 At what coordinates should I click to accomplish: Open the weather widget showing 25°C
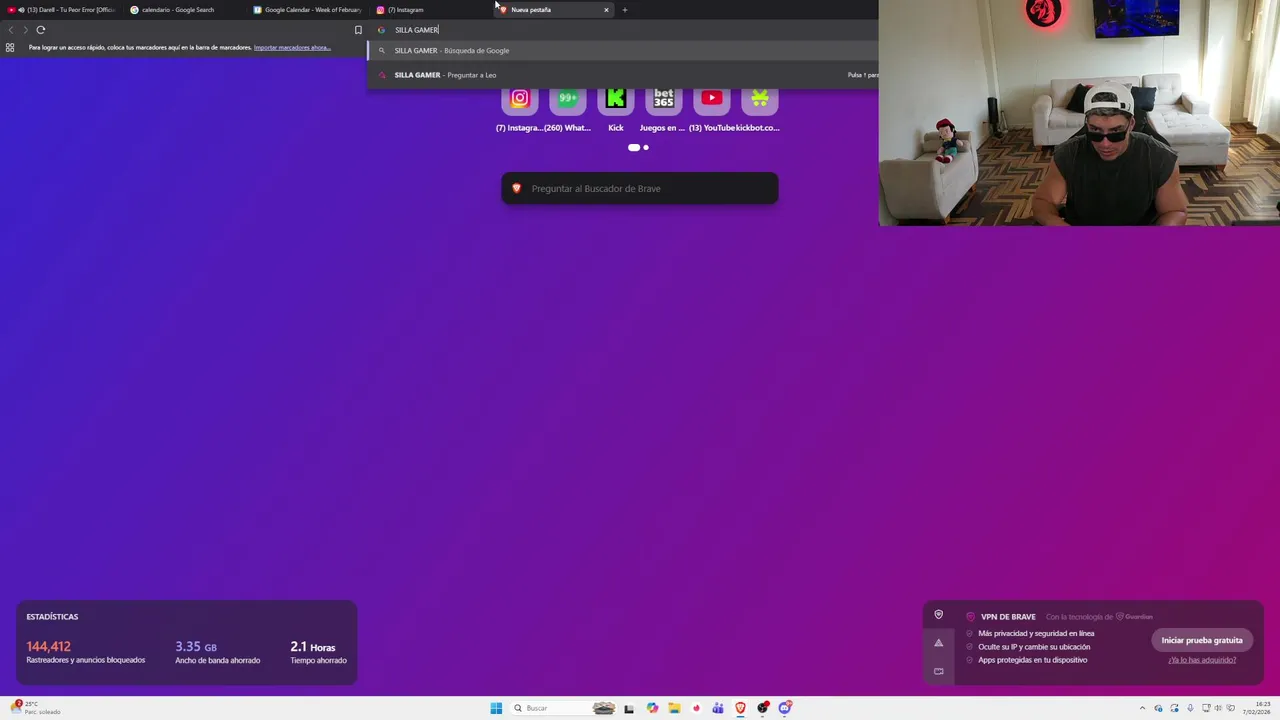pos(37,708)
